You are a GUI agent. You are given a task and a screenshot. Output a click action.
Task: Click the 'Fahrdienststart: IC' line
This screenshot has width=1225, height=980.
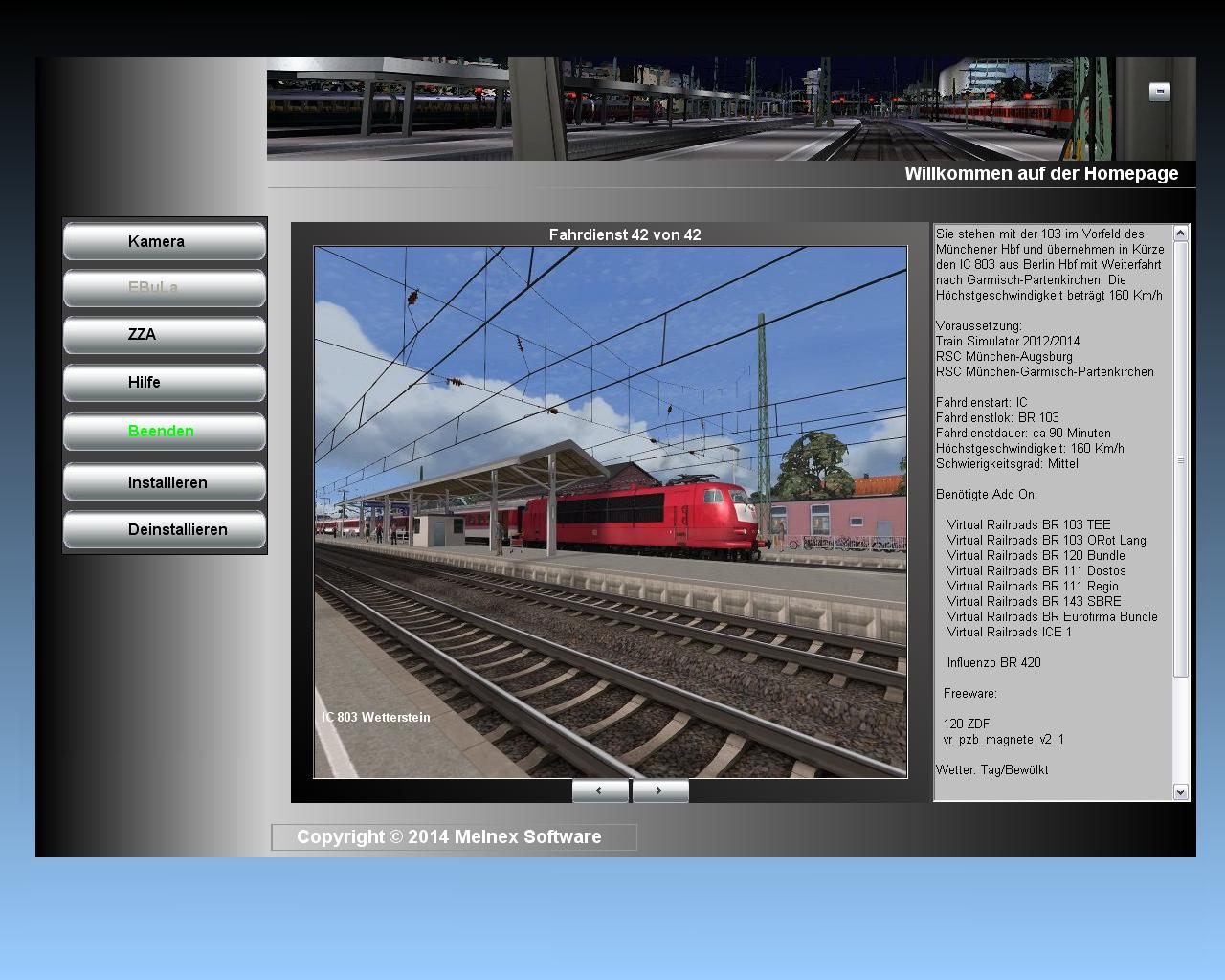982,402
